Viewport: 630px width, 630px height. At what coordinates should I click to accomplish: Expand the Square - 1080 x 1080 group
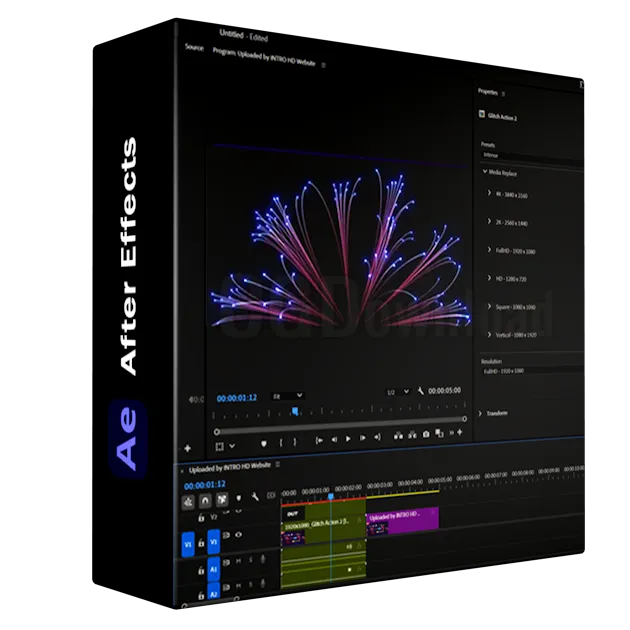pos(489,306)
